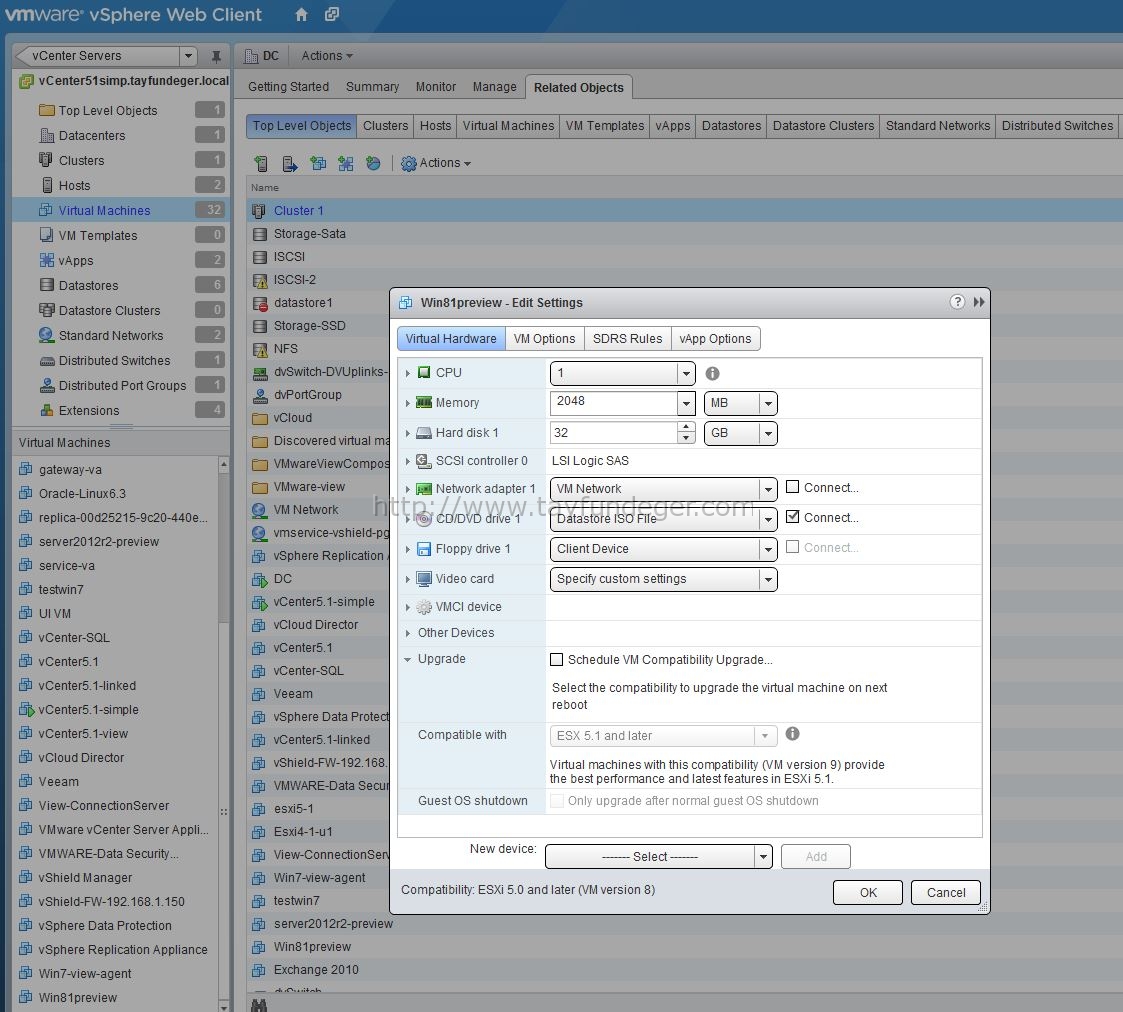Viewport: 1123px width, 1012px height.
Task: Click the Memory value field 2048
Action: coord(613,401)
